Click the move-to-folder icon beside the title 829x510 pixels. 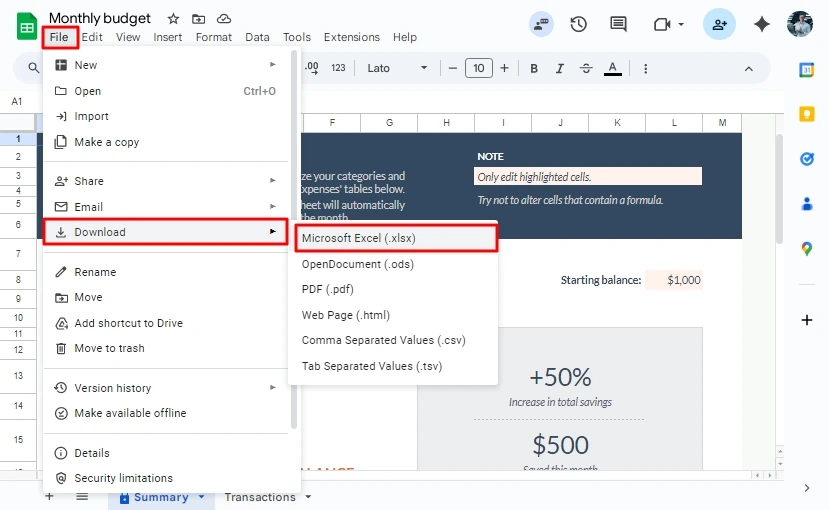pyautogui.click(x=198, y=19)
